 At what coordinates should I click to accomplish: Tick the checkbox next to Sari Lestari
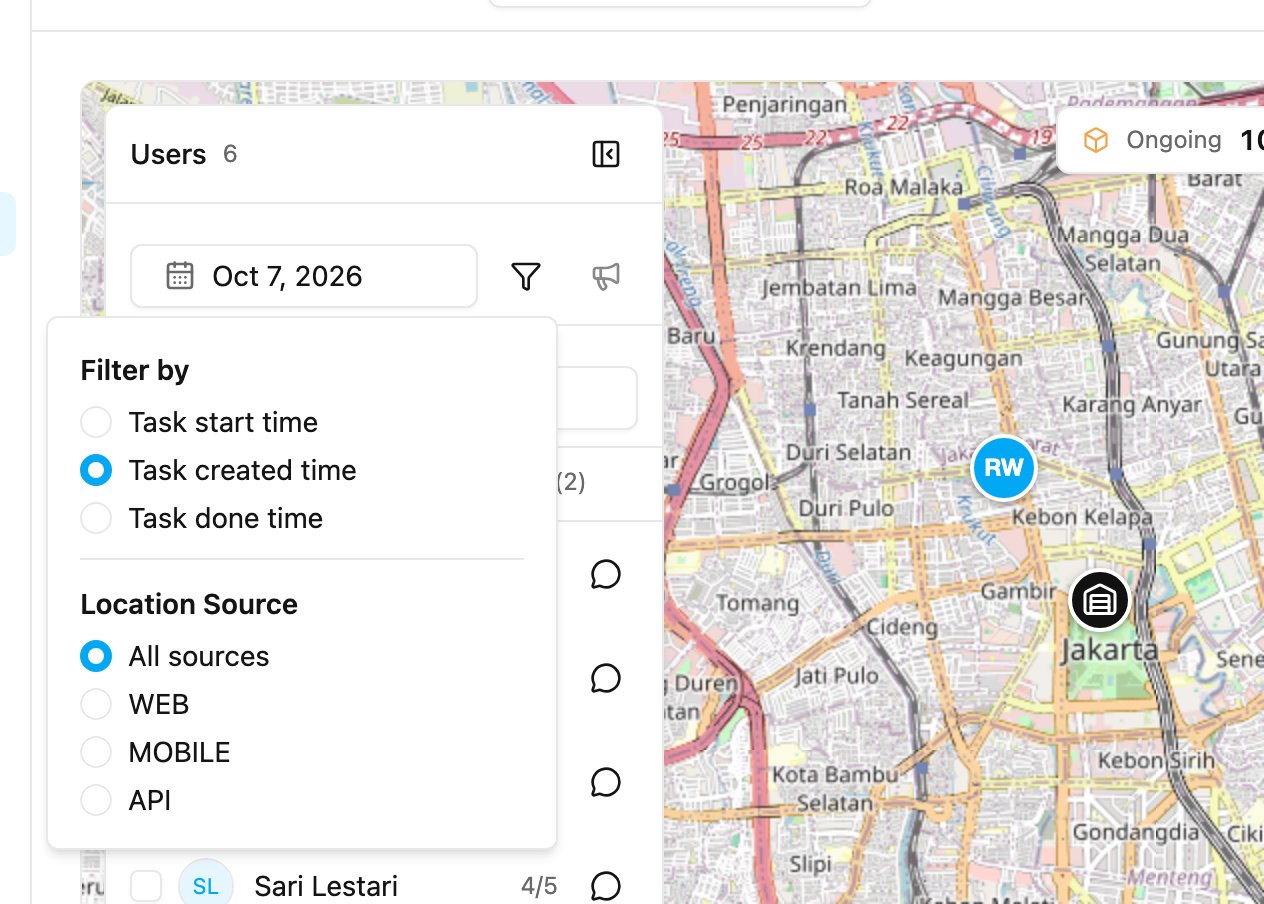(x=146, y=886)
